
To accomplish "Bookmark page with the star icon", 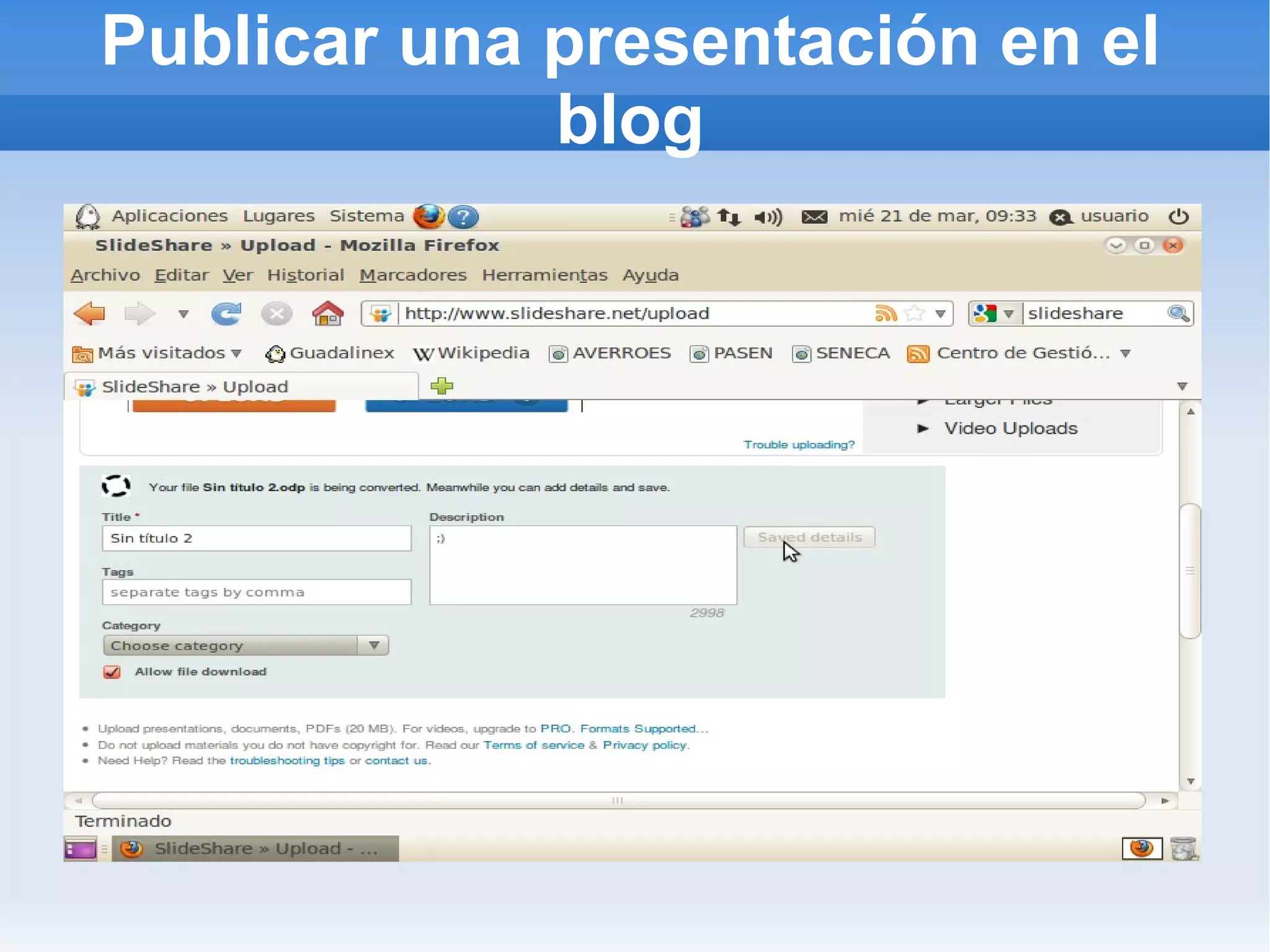I will (915, 313).
